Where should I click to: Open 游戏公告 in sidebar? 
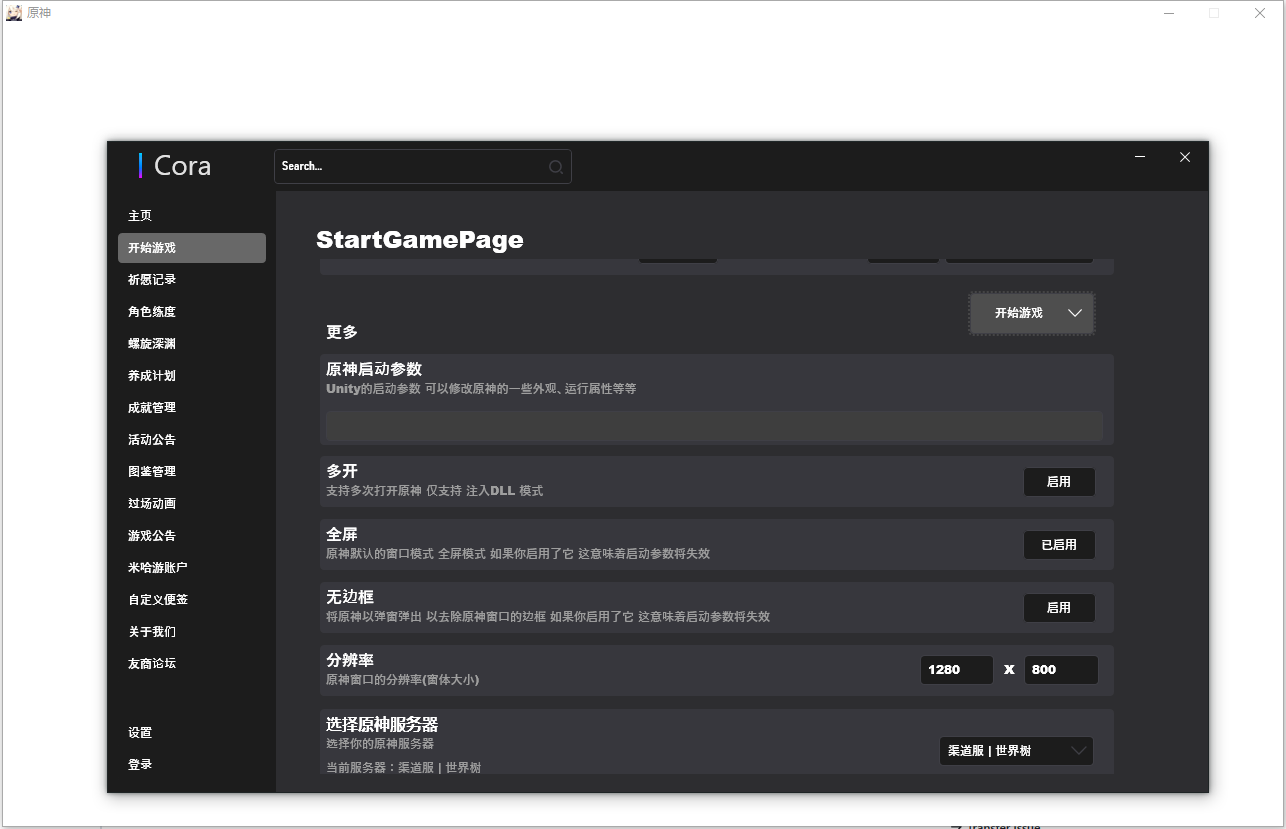[x=192, y=536]
